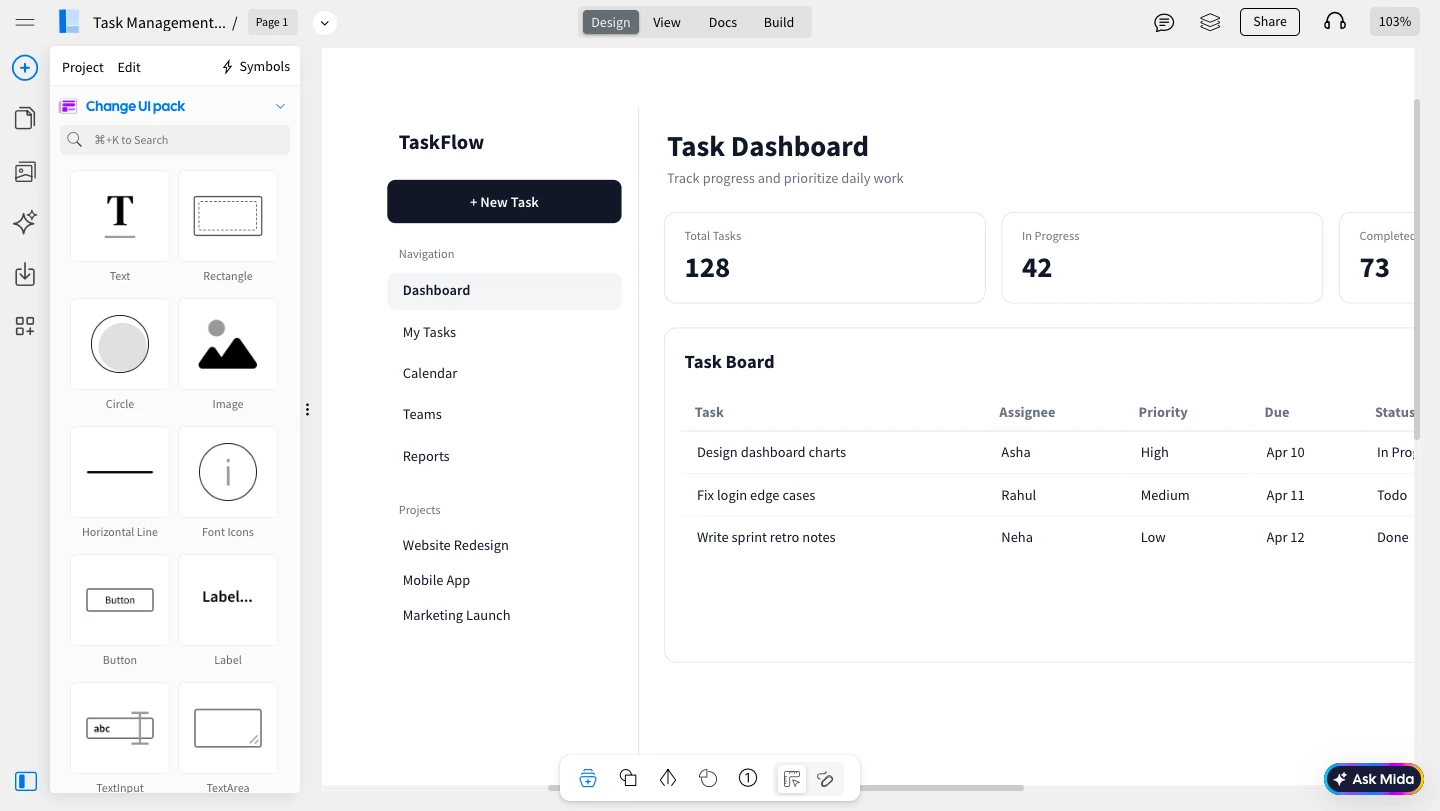The image size is (1440, 811).
Task: Click the Ask Mida button
Action: (1374, 779)
